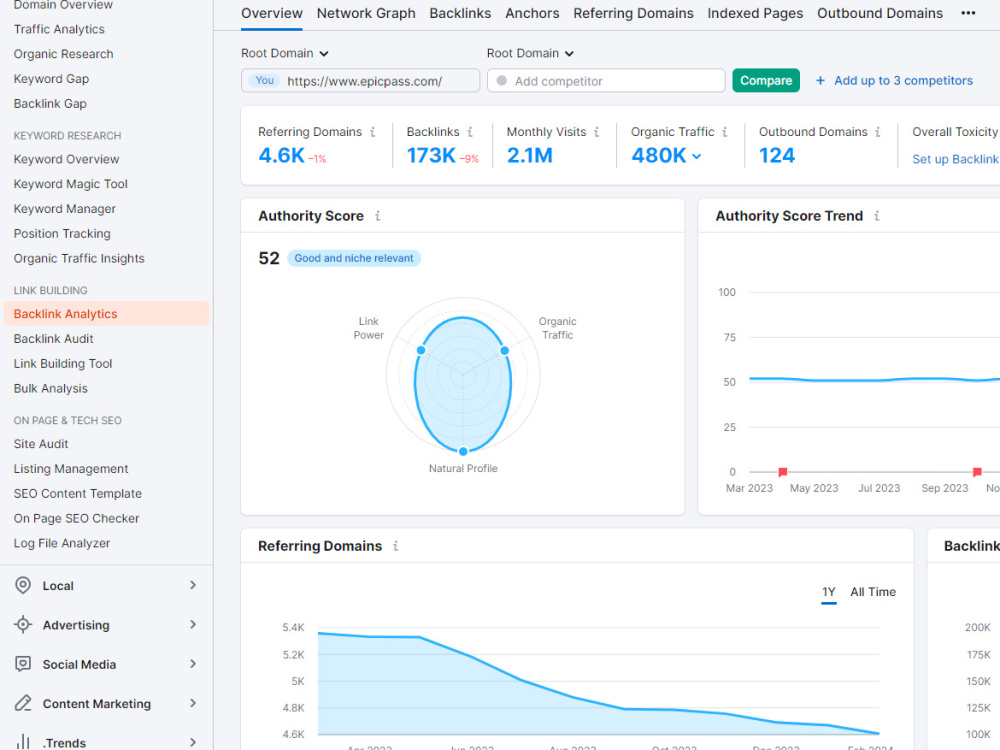Click the green Compare button
Screen dimensions: 1000x750
766,80
